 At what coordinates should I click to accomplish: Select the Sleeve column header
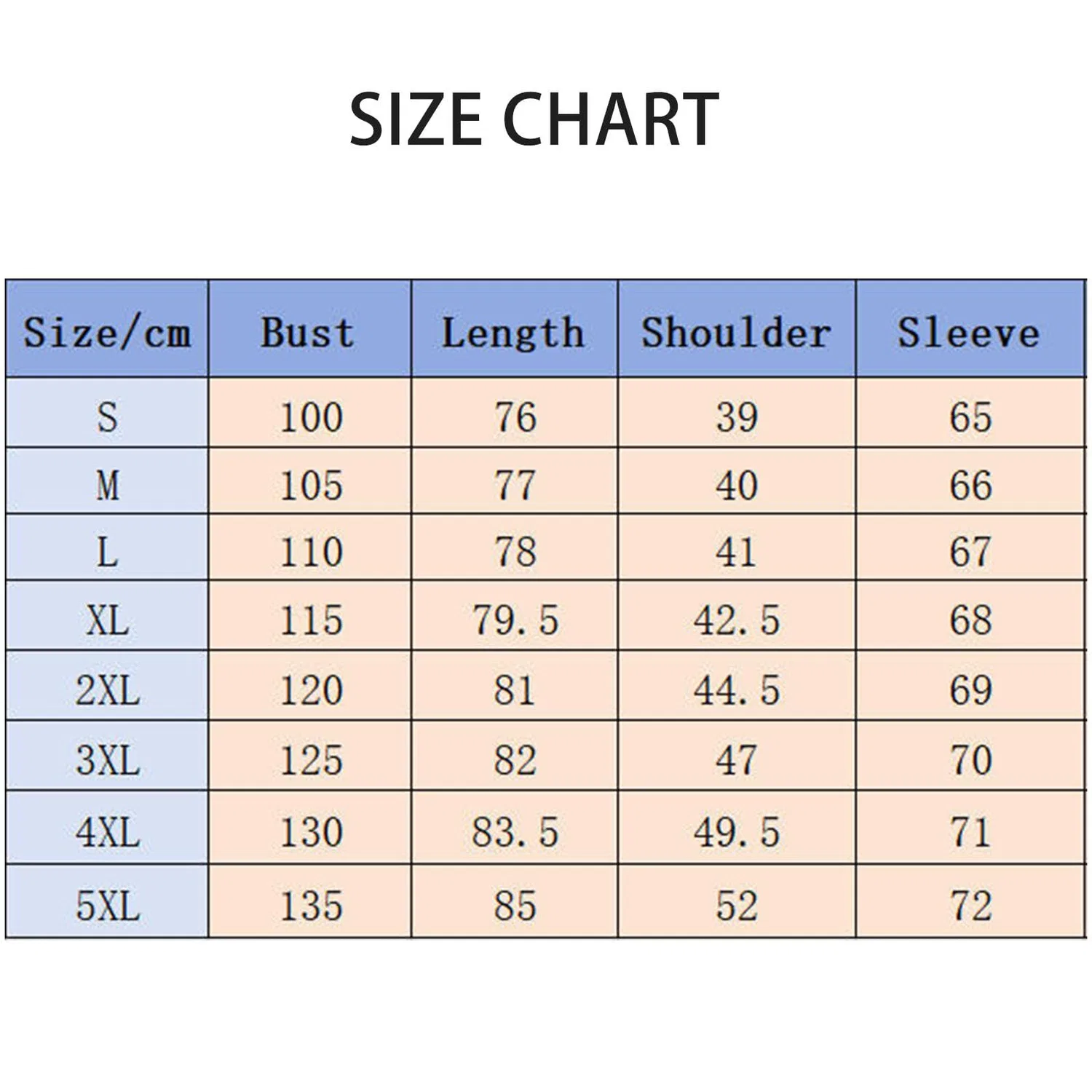970,328
